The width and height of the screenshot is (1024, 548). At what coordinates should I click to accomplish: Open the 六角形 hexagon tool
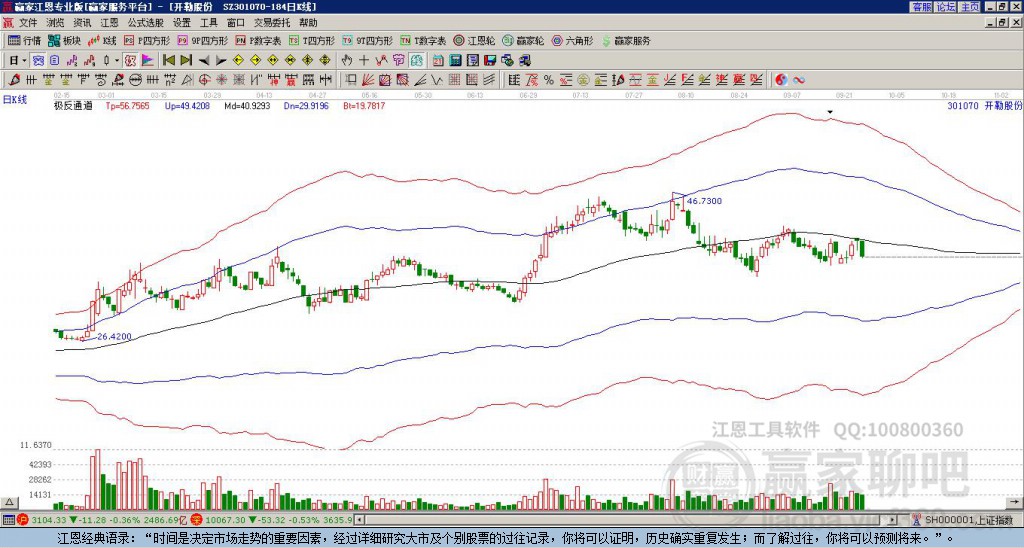pos(573,40)
